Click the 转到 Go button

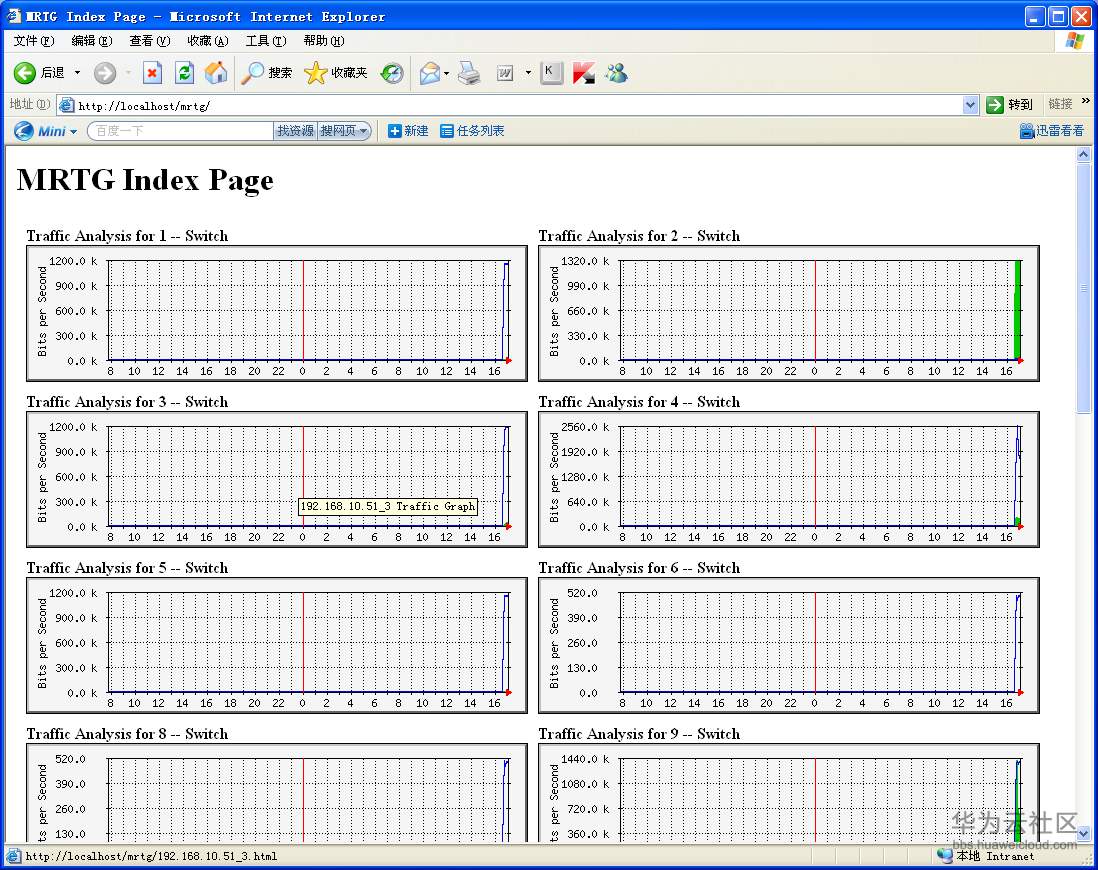point(1009,105)
